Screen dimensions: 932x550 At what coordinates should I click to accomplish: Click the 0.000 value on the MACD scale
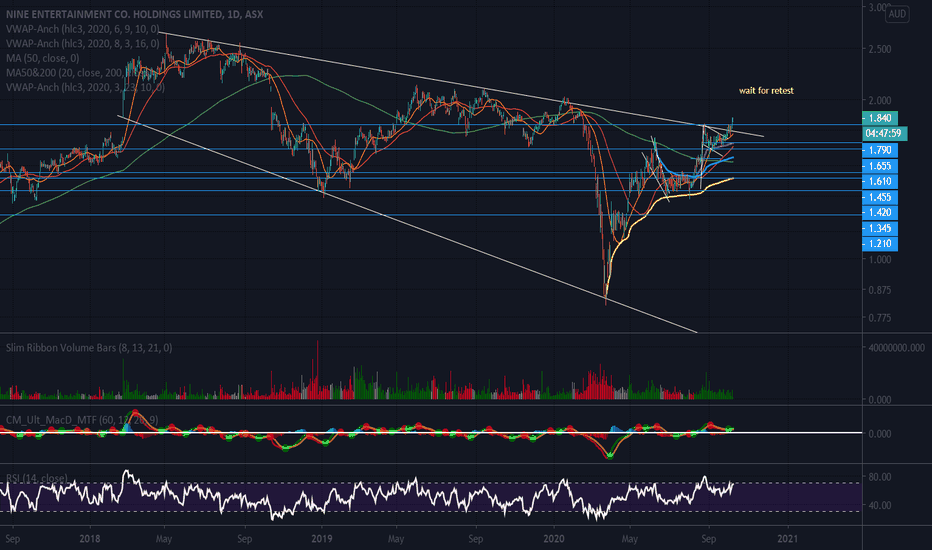880,433
